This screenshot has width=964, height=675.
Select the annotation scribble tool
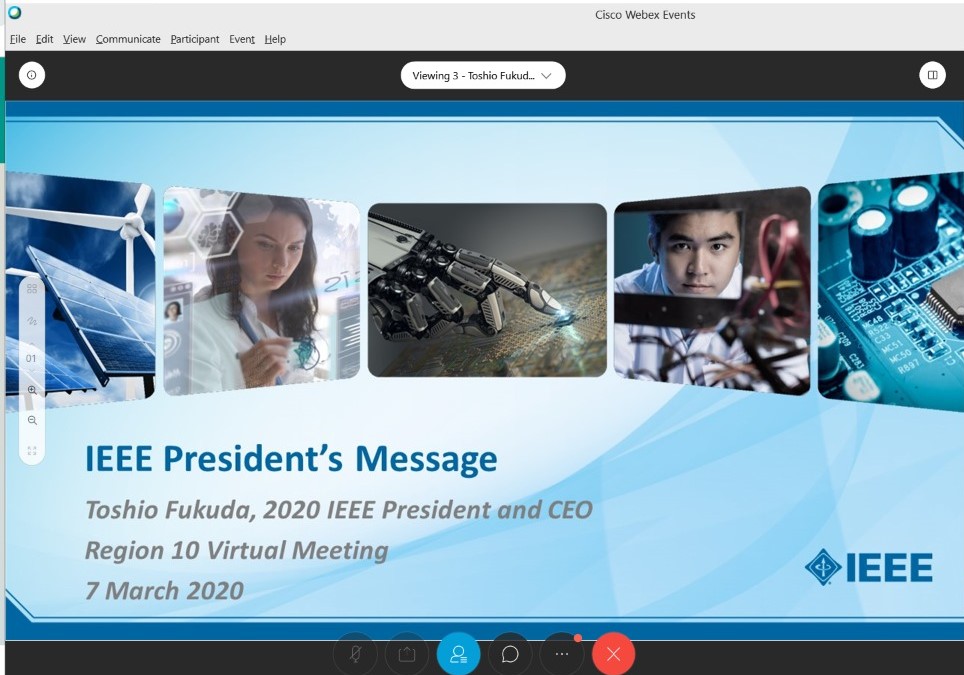click(32, 321)
